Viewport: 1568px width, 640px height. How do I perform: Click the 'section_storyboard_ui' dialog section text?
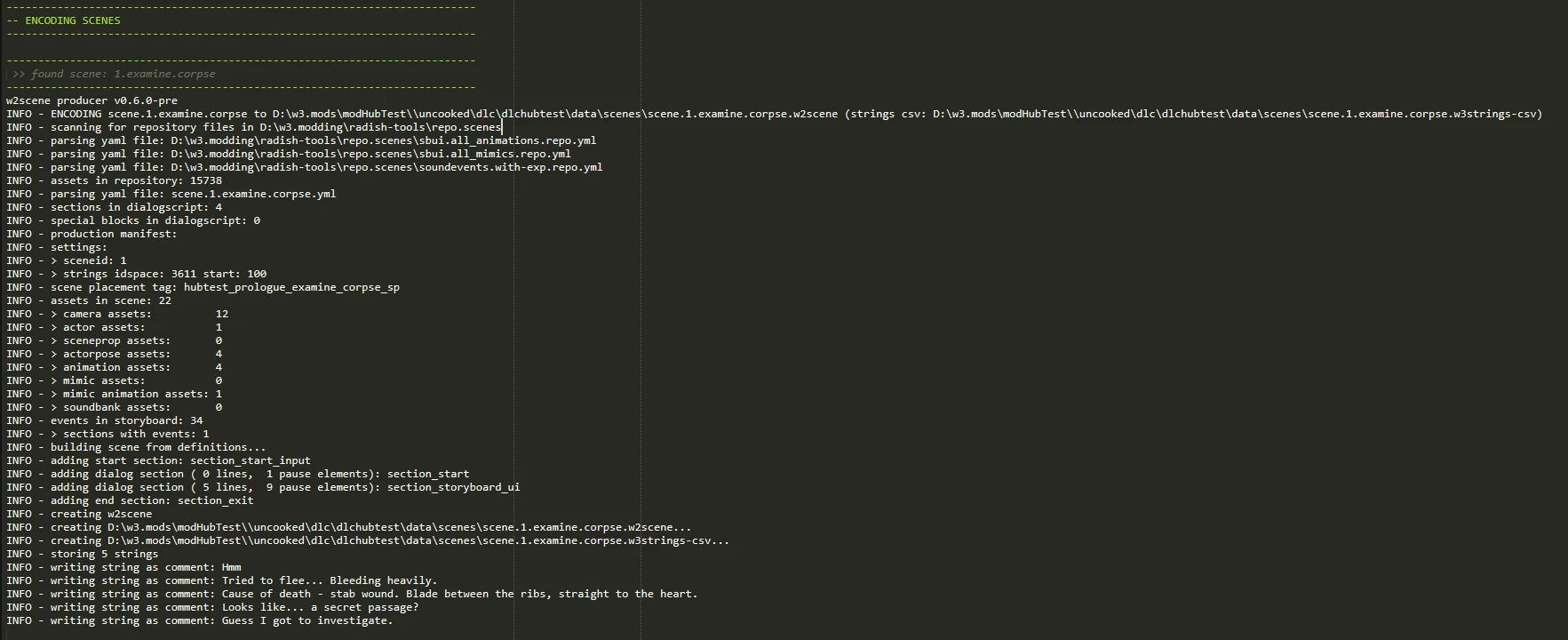tap(453, 487)
